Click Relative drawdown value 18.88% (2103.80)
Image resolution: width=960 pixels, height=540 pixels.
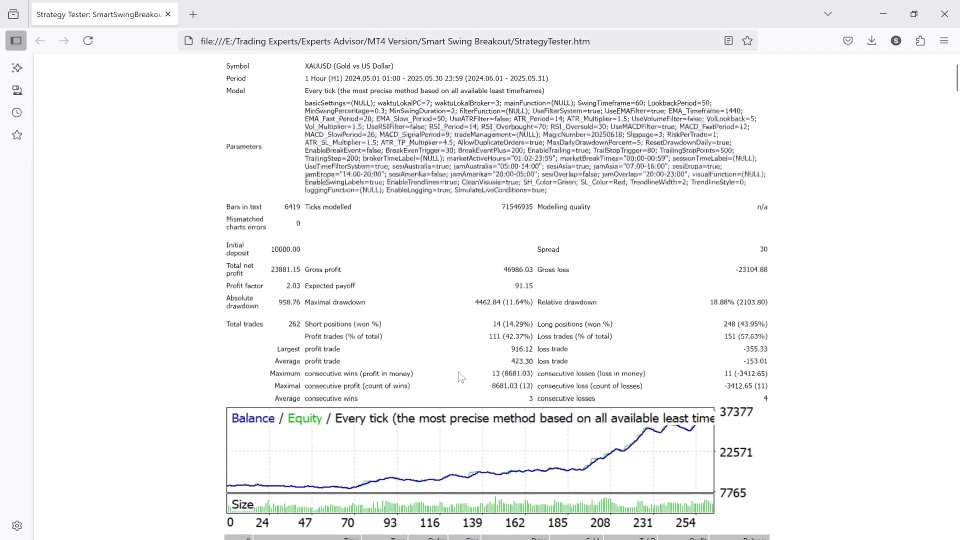(x=738, y=302)
